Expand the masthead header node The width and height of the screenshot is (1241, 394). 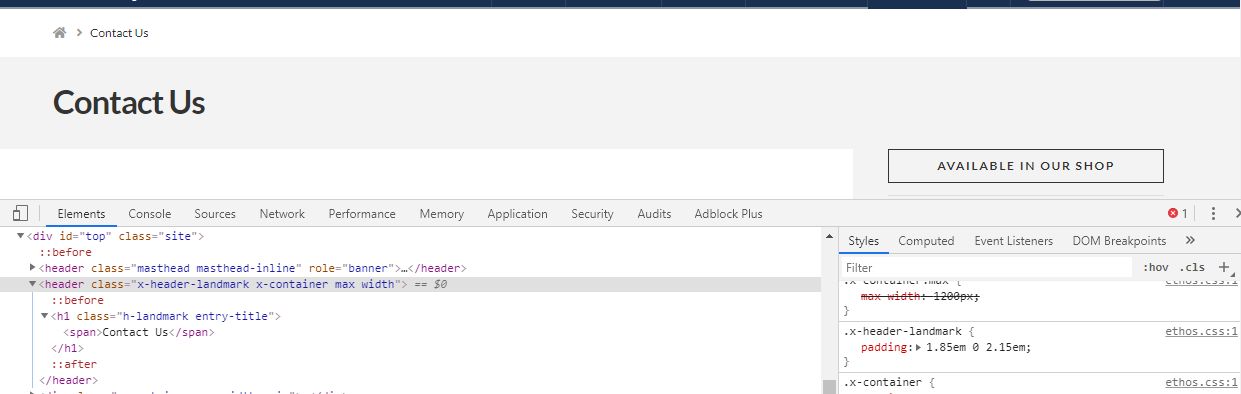coord(33,268)
